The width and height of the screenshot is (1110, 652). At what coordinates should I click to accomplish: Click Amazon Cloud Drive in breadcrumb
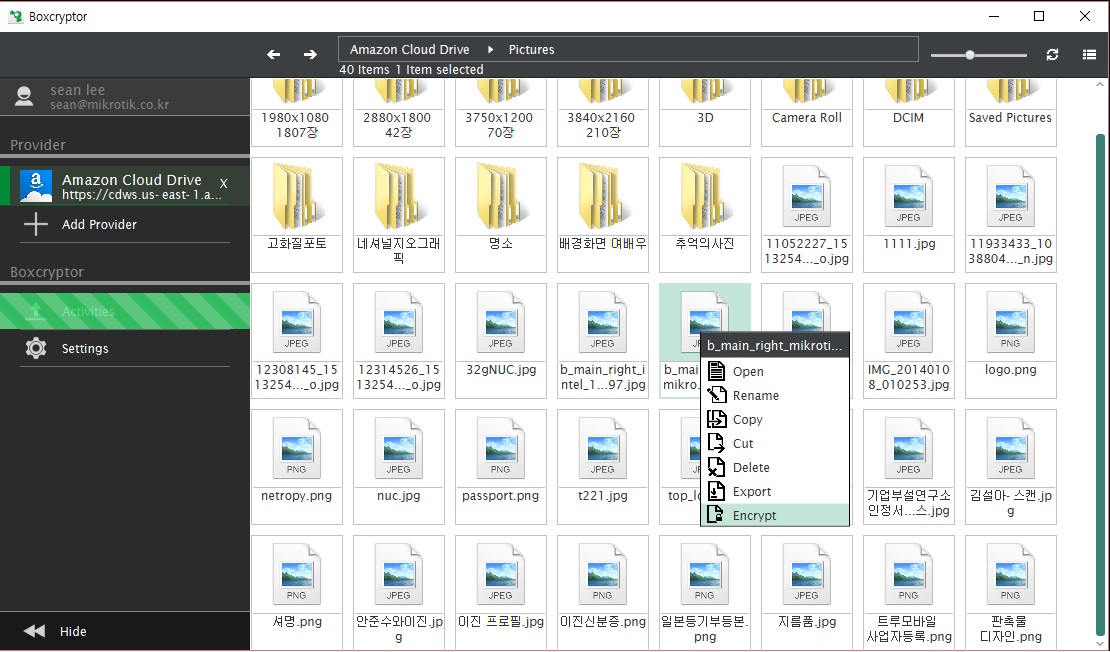[409, 50]
